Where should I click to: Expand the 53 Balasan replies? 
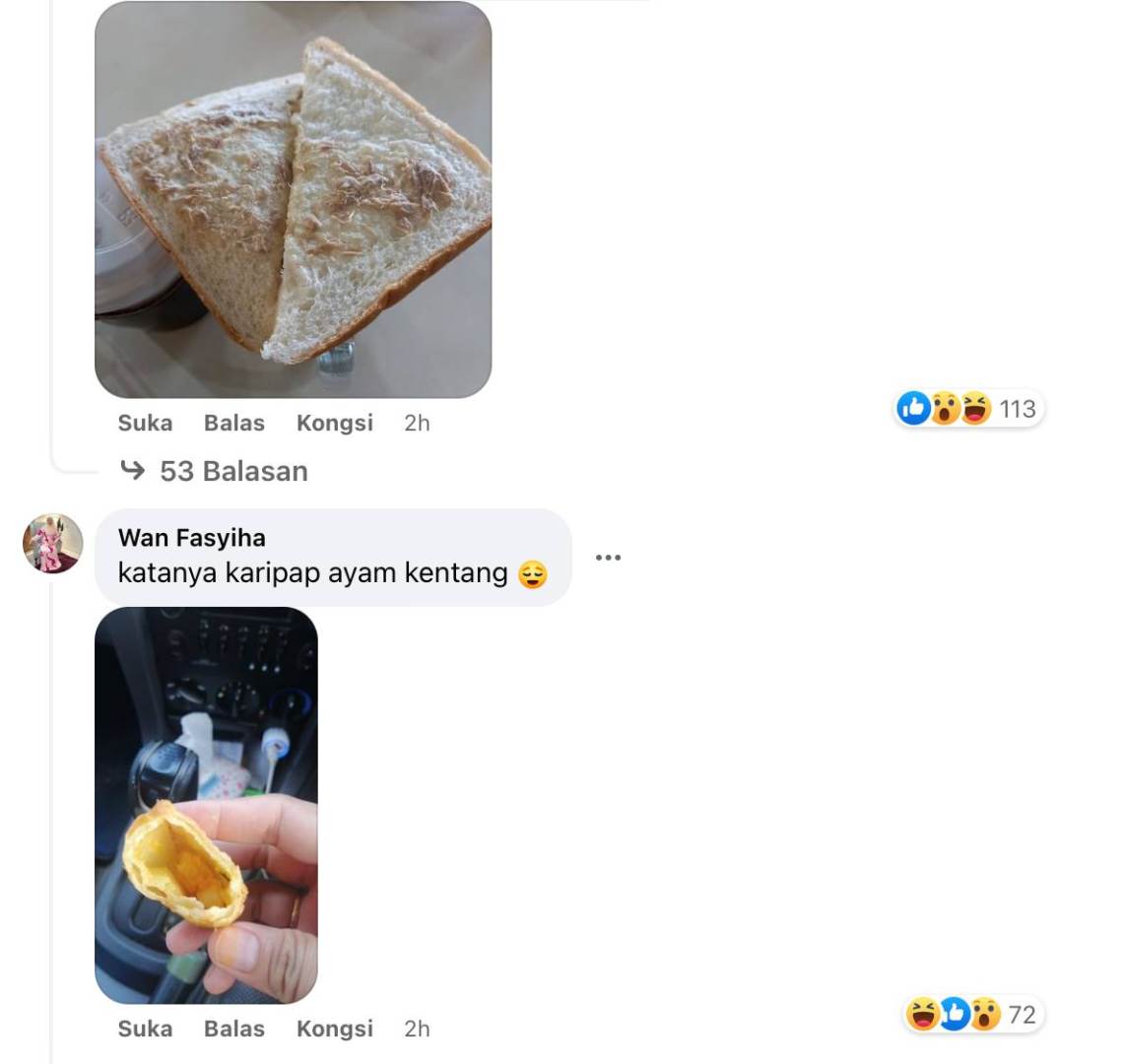[233, 471]
